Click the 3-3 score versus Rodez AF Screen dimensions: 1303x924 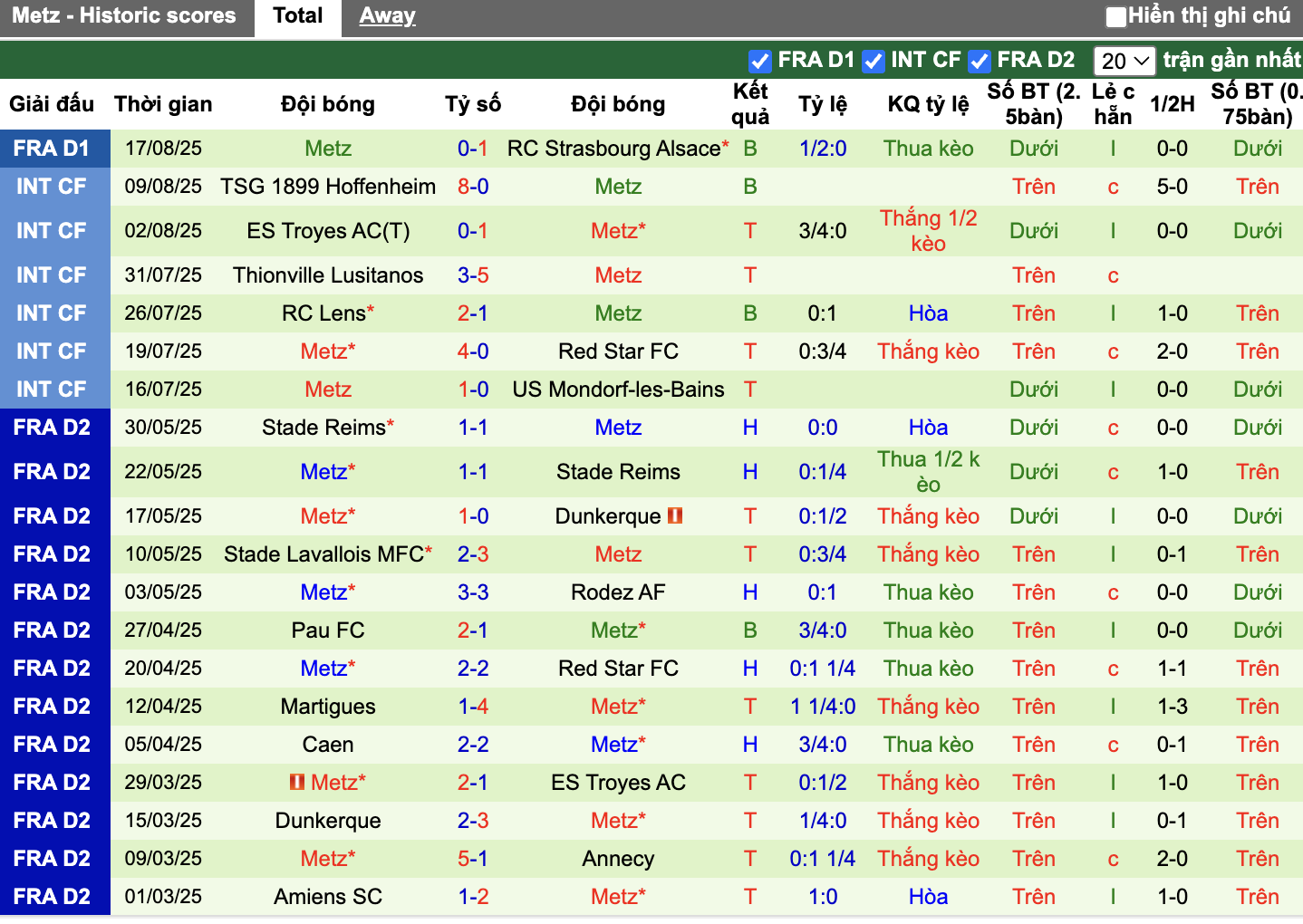pyautogui.click(x=473, y=592)
